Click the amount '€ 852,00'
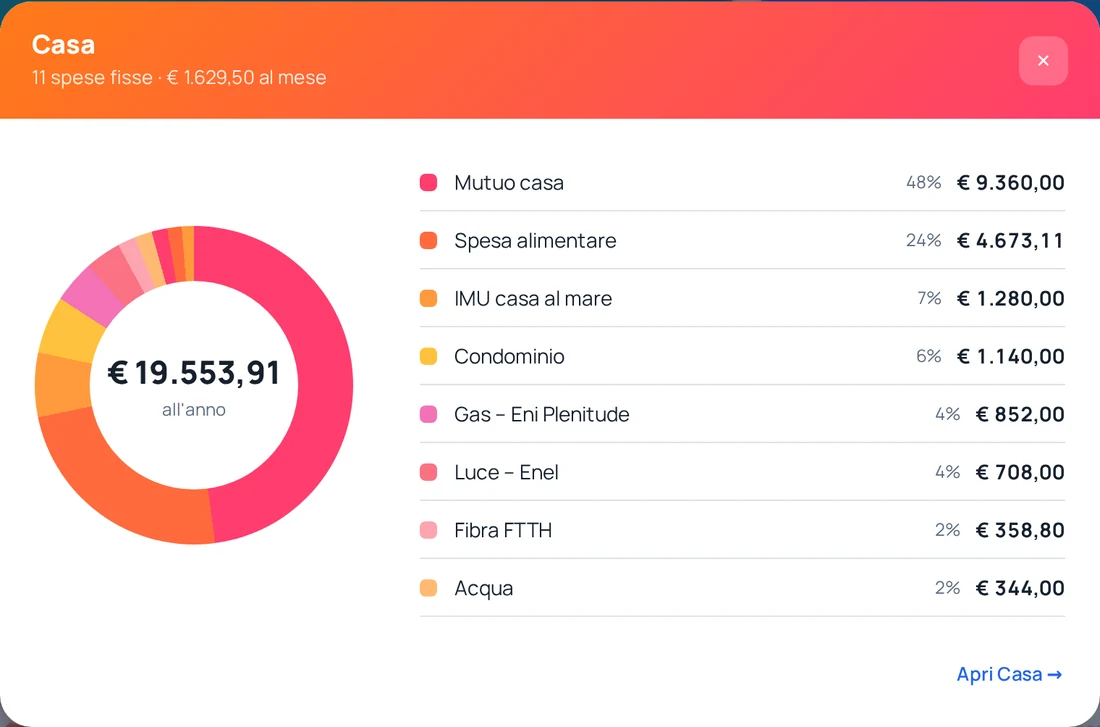The height and width of the screenshot is (727, 1100). tap(1020, 414)
